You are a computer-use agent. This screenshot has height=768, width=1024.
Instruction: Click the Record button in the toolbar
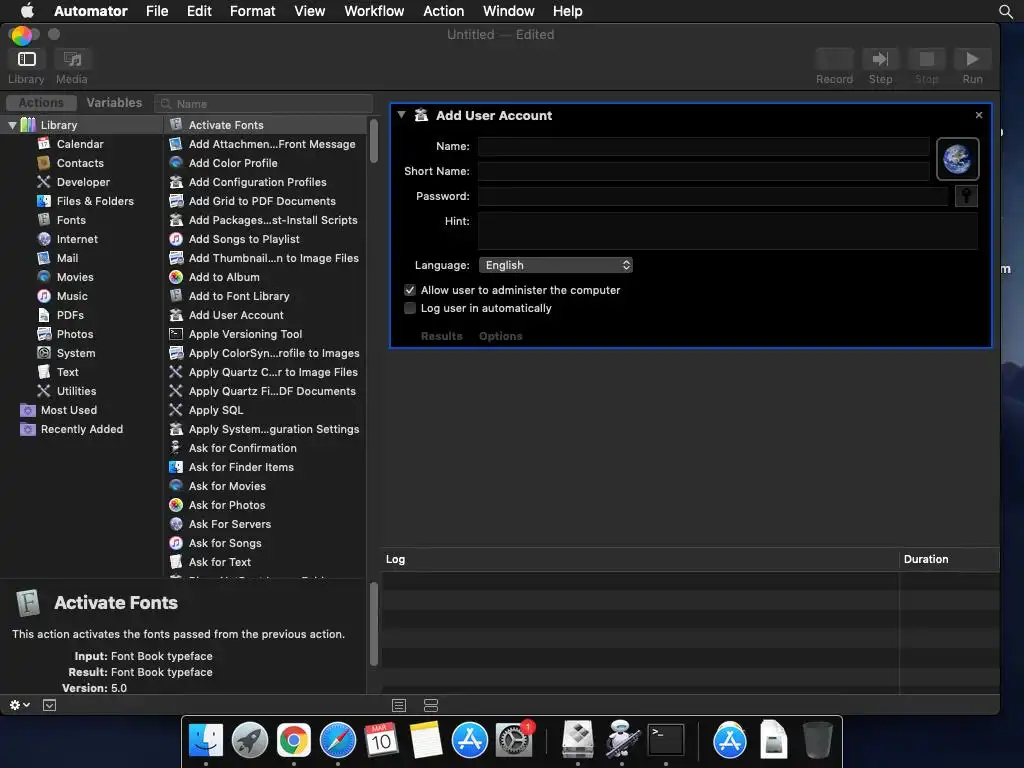click(834, 59)
